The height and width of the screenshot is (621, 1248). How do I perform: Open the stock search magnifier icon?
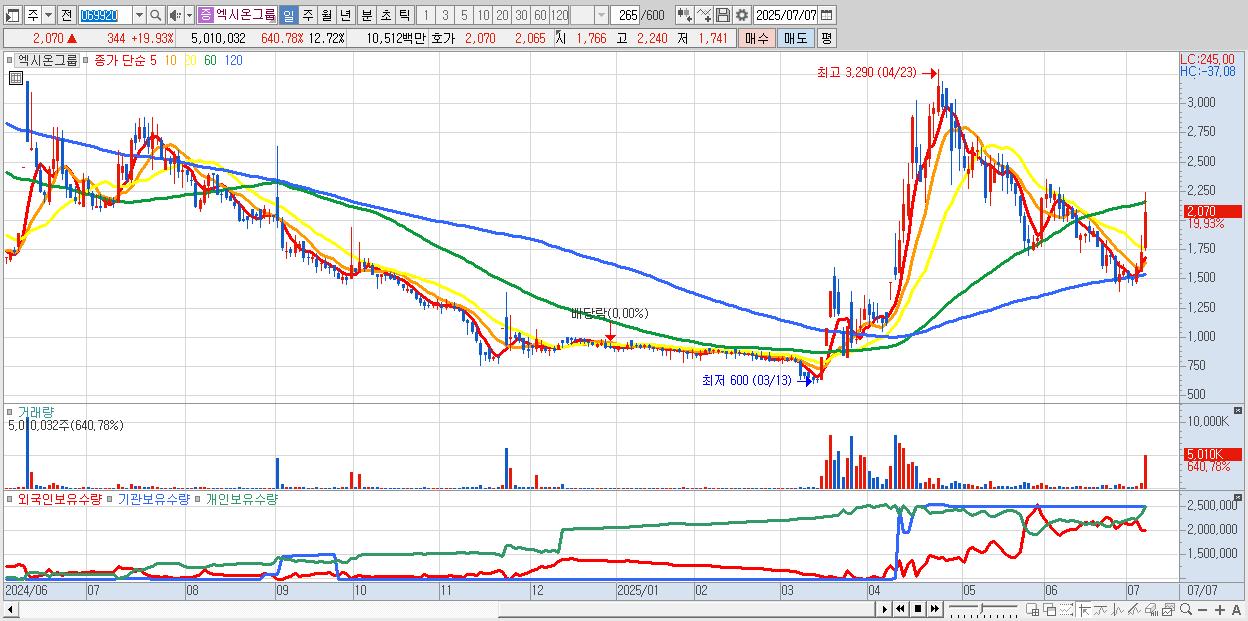(155, 15)
